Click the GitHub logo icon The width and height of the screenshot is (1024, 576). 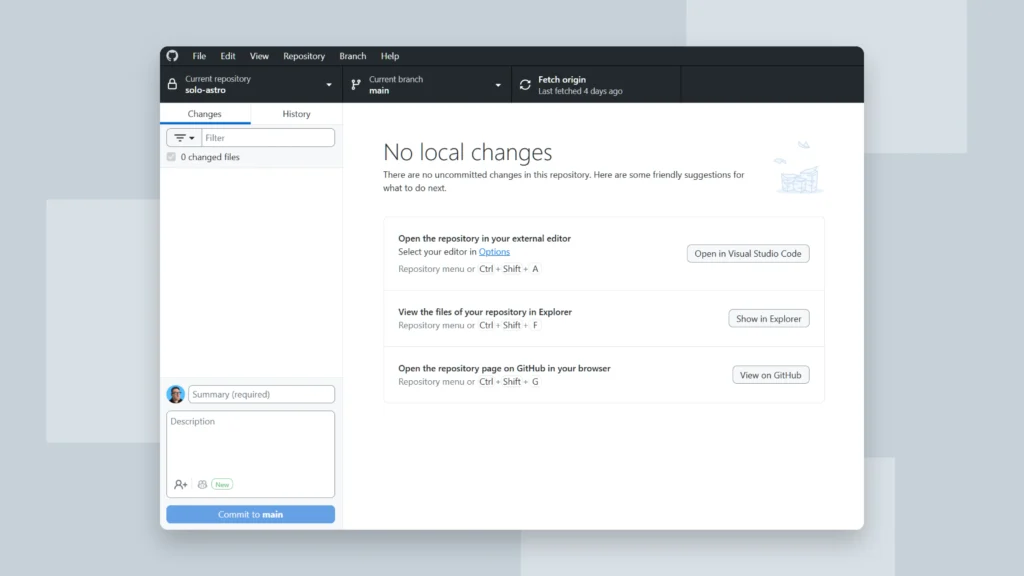coord(173,56)
